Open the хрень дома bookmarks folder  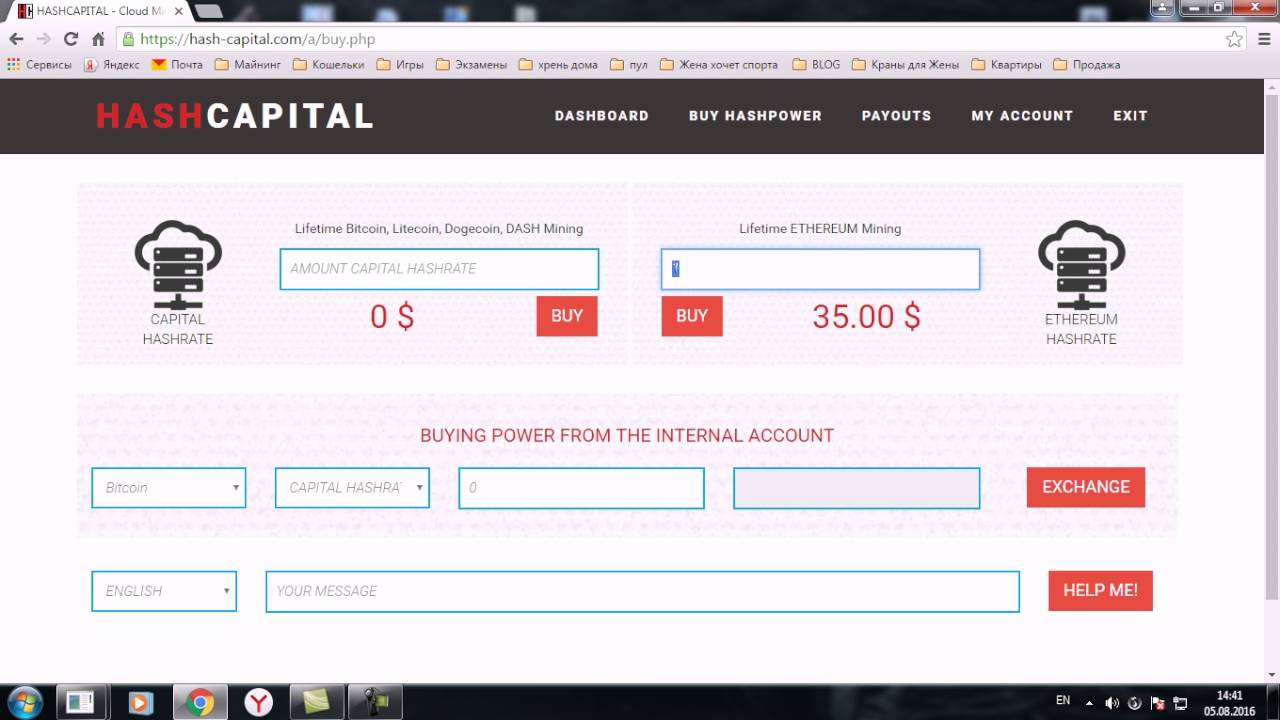(x=558, y=64)
